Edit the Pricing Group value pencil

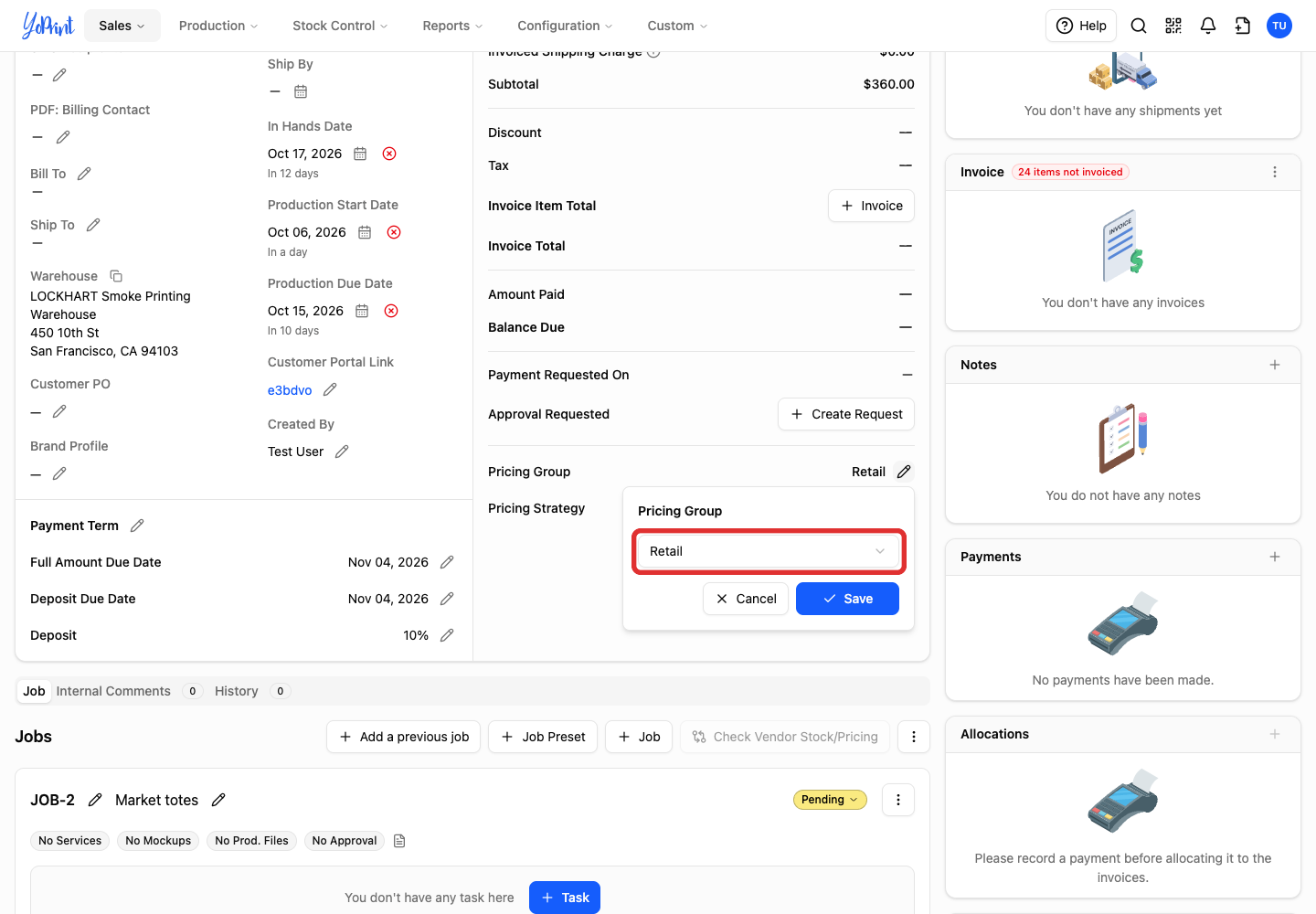click(x=904, y=472)
